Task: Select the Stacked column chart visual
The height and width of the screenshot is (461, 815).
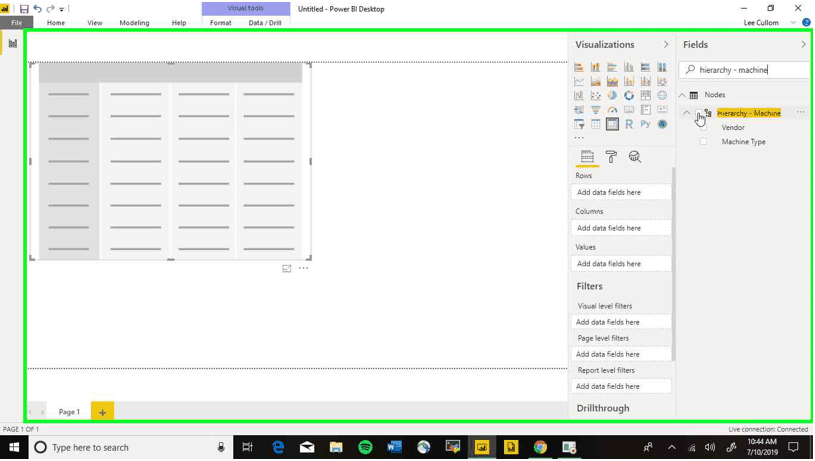Action: (x=595, y=67)
